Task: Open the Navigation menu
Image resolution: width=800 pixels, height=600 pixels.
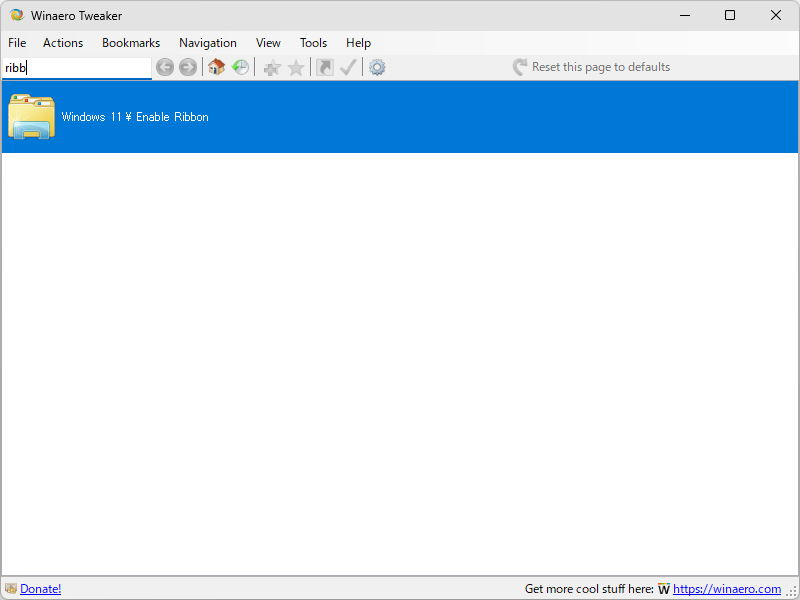Action: coord(207,43)
